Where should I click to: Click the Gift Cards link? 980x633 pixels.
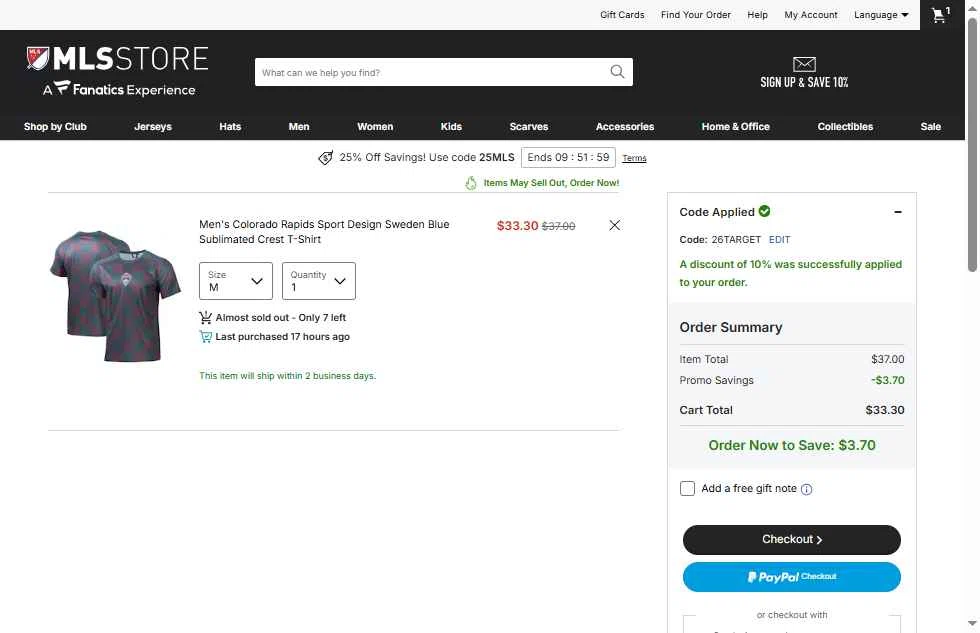(x=622, y=15)
